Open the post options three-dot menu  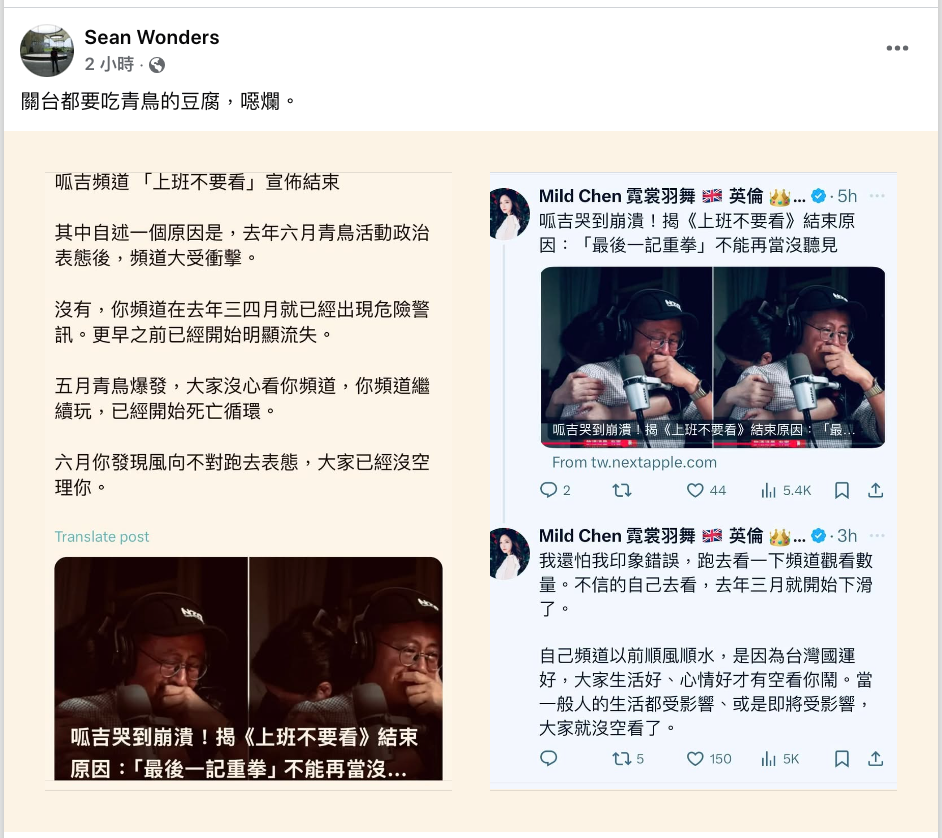coord(897,48)
